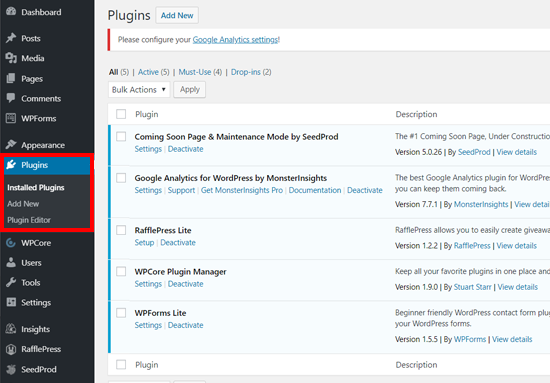The height and width of the screenshot is (383, 550).
Task: Deactivate the WPForms Lite plugin
Action: (x=186, y=325)
